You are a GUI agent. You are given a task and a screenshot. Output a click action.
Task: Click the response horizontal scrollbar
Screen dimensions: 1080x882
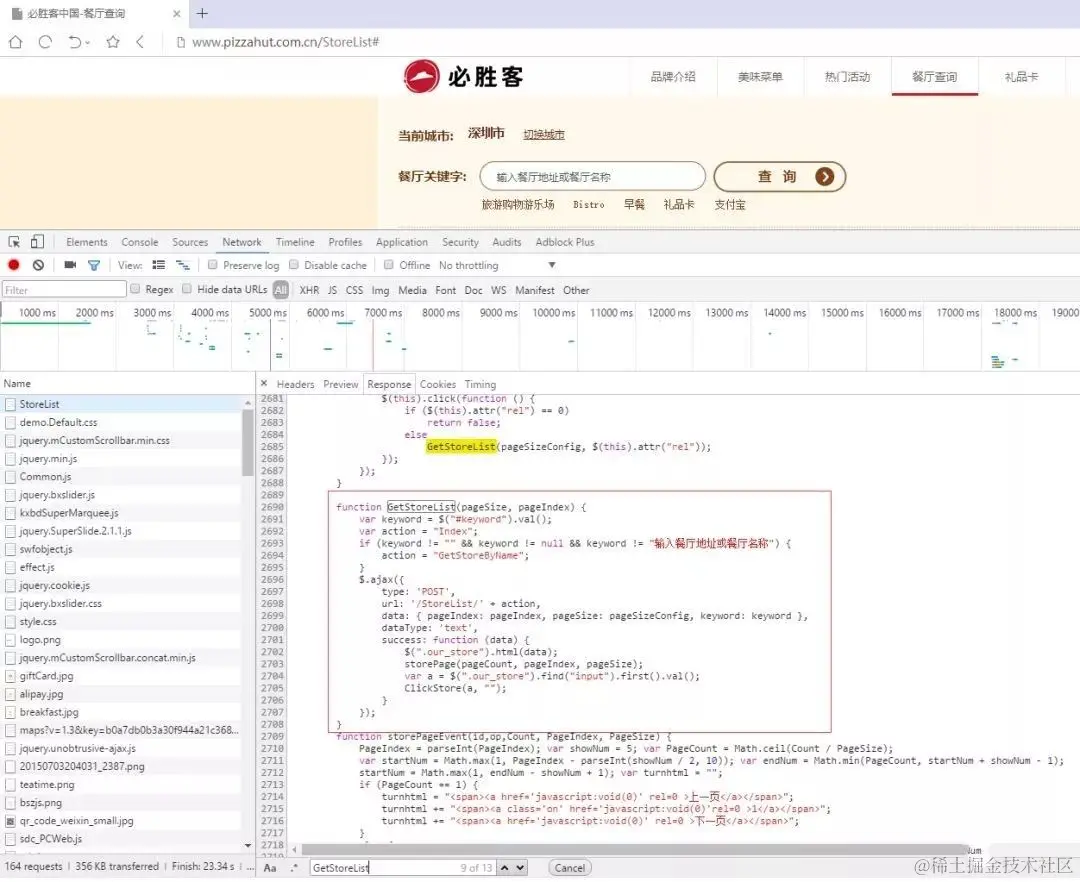(x=634, y=850)
